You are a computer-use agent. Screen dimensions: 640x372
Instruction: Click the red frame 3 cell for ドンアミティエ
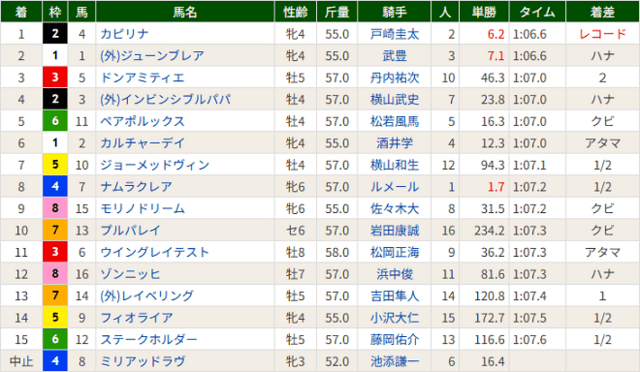(x=55, y=77)
